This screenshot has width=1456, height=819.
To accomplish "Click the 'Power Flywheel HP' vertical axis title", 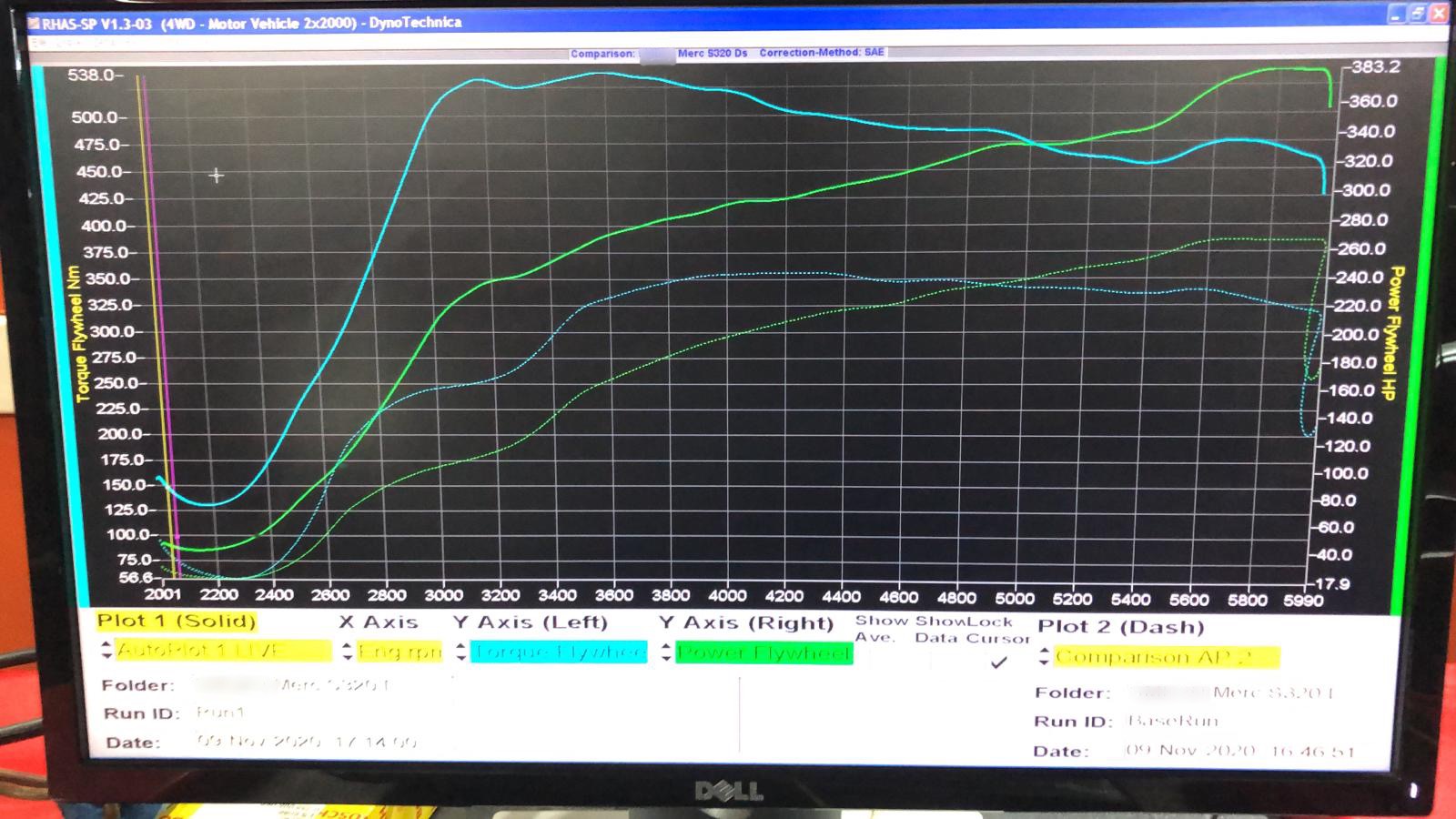I will [1392, 333].
